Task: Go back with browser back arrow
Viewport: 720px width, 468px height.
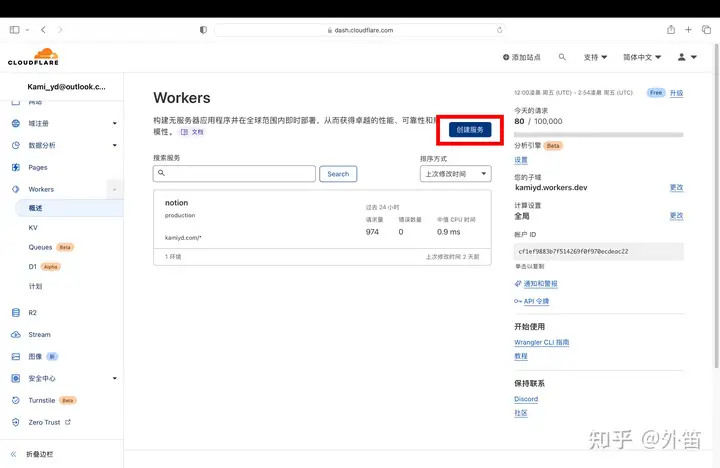Action: pyautogui.click(x=43, y=30)
